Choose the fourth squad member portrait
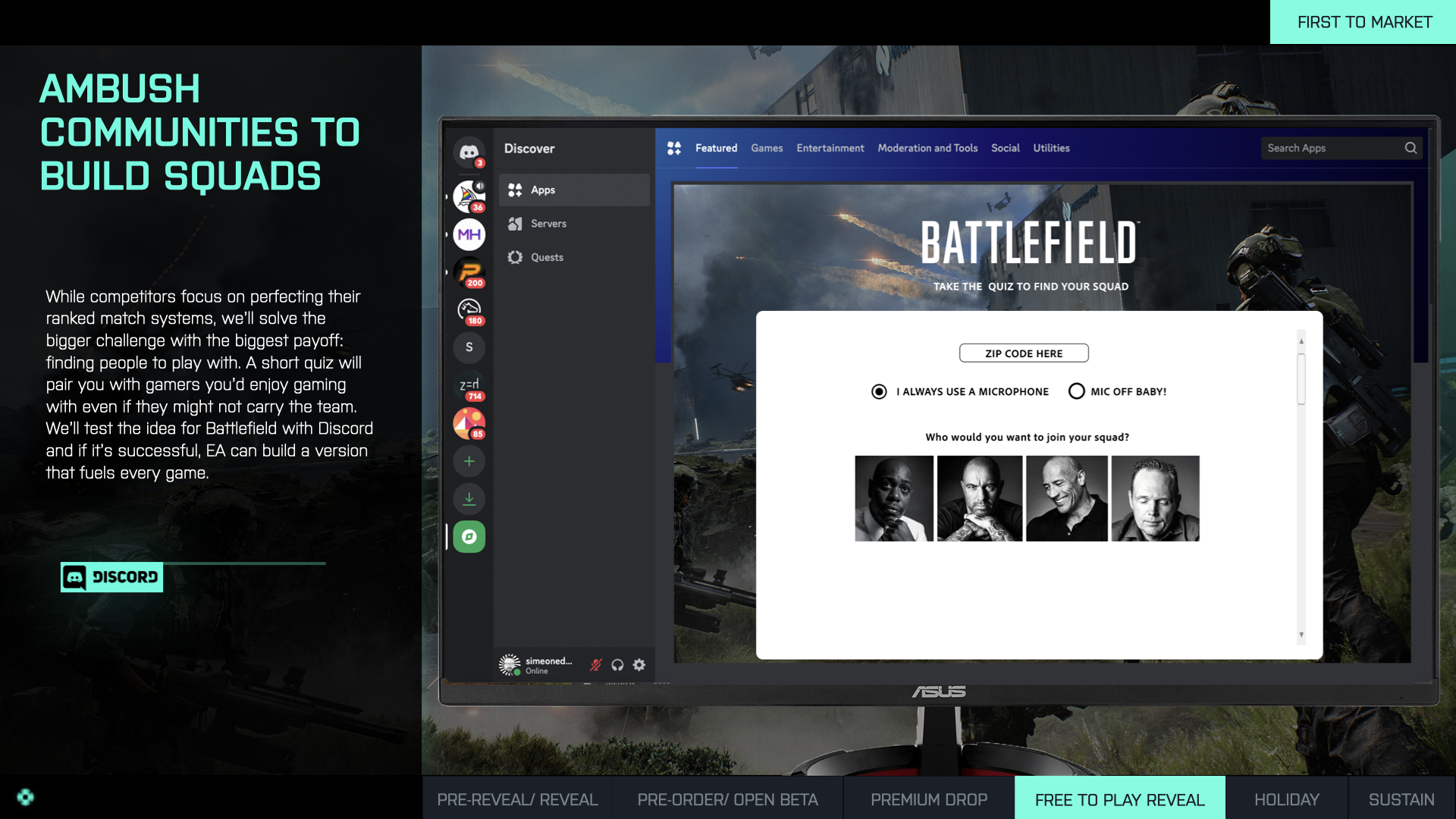Viewport: 1456px width, 819px height. pos(1156,498)
